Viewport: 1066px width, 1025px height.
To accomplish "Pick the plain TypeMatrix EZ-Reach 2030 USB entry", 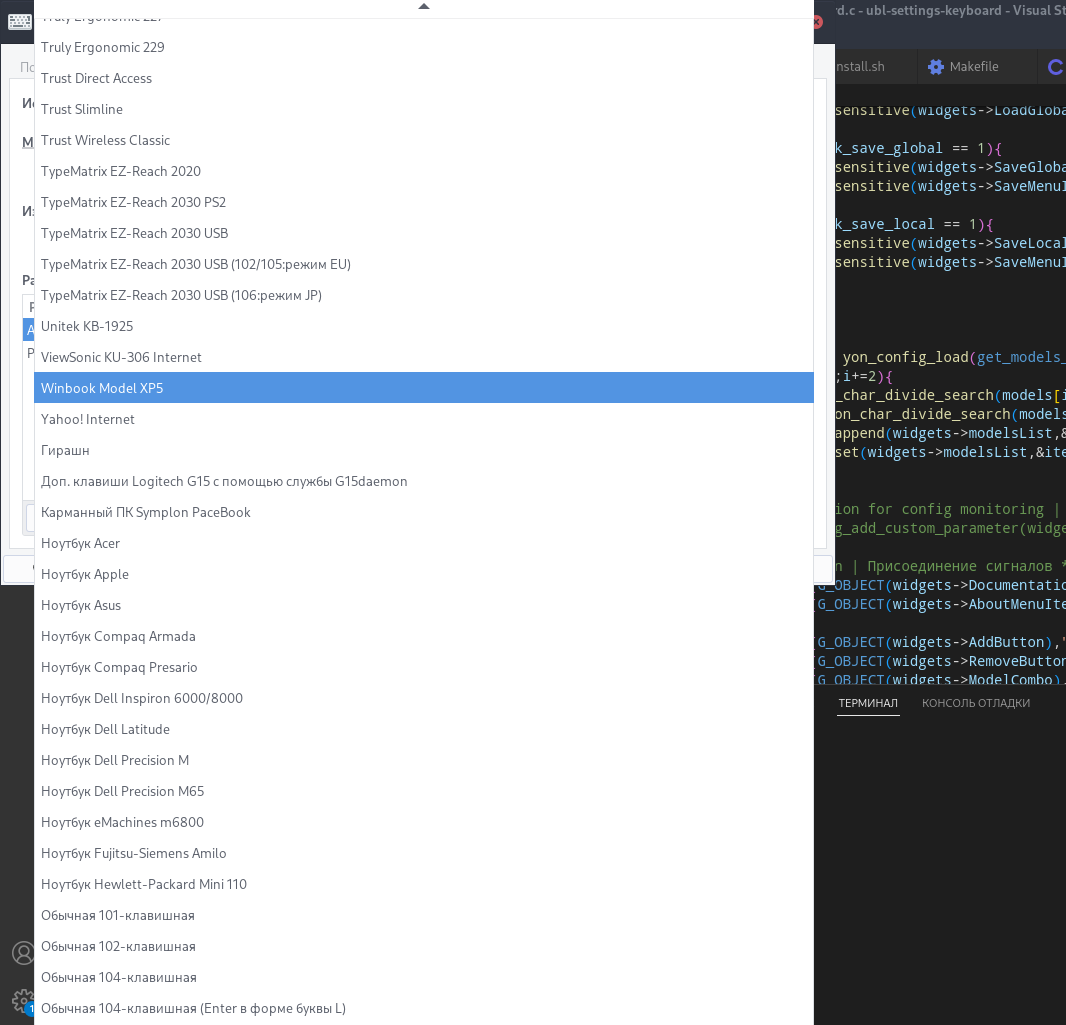I will coord(424,233).
